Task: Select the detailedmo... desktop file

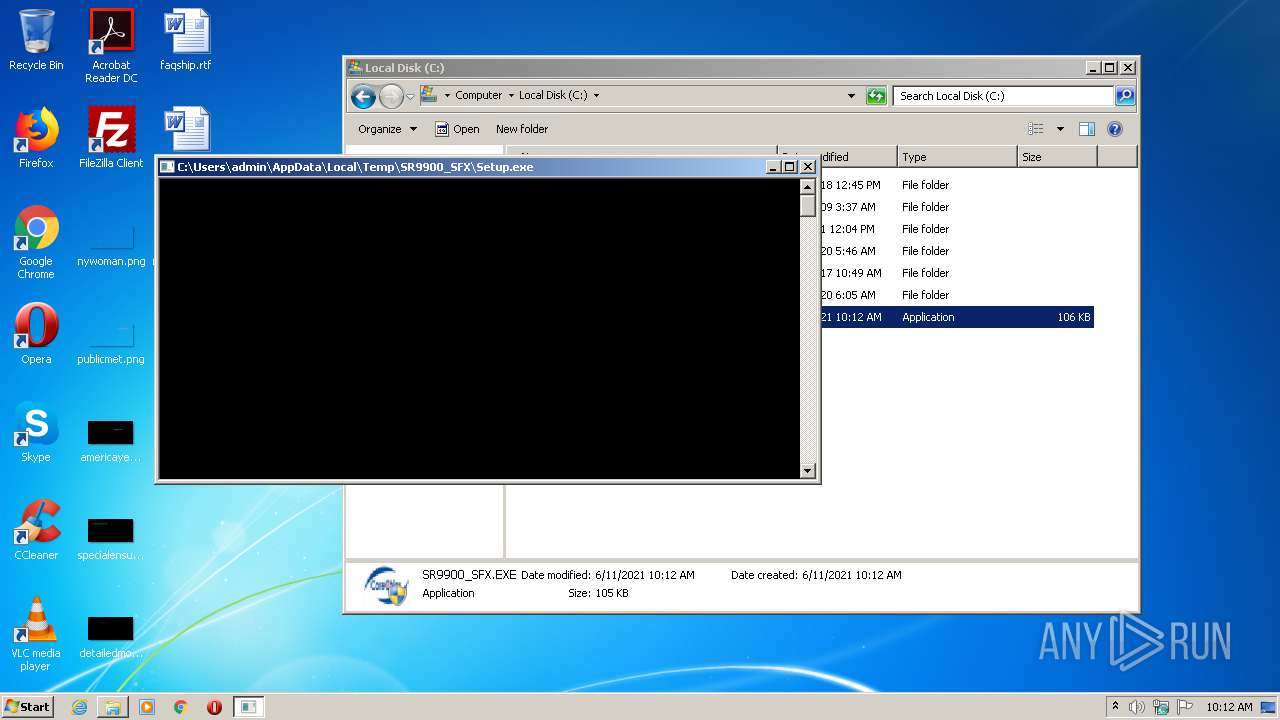Action: (111, 636)
